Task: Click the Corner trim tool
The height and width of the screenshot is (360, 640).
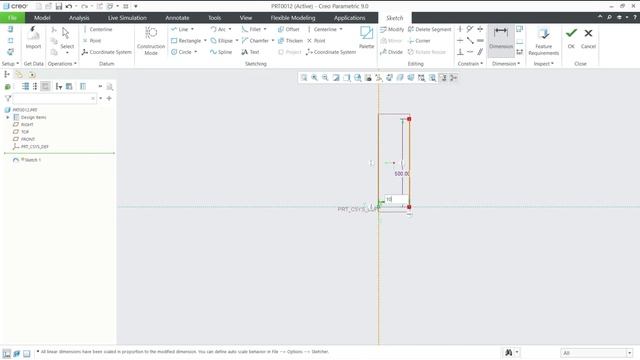Action: [419, 41]
